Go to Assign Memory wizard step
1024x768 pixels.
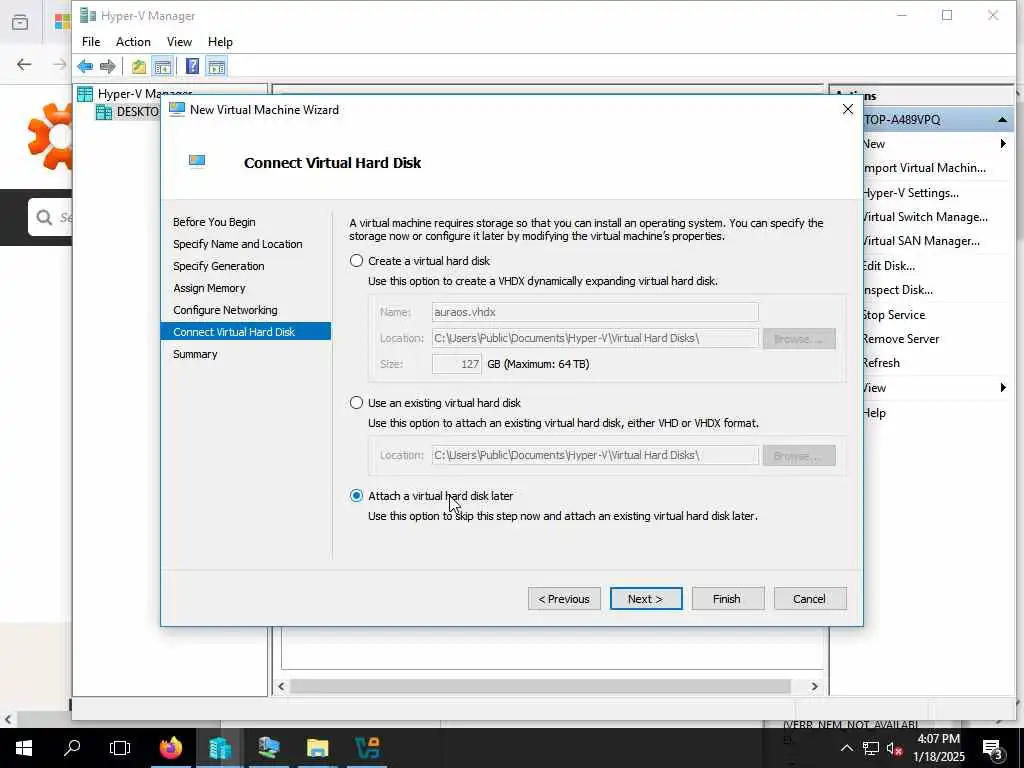(209, 288)
